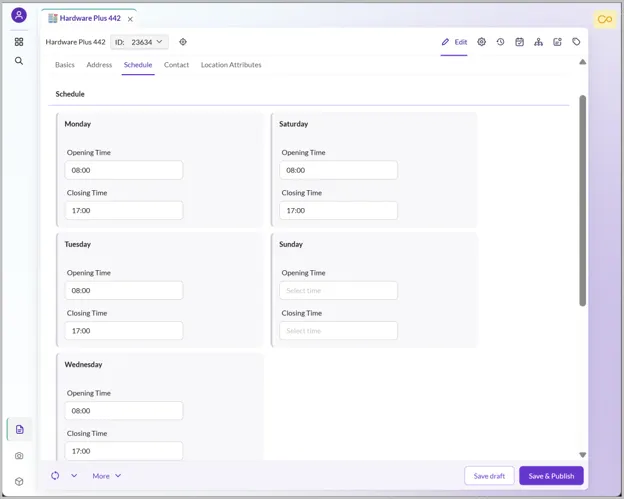Image resolution: width=624 pixels, height=499 pixels.
Task: Open the search magnifier in sidebar
Action: (x=19, y=61)
